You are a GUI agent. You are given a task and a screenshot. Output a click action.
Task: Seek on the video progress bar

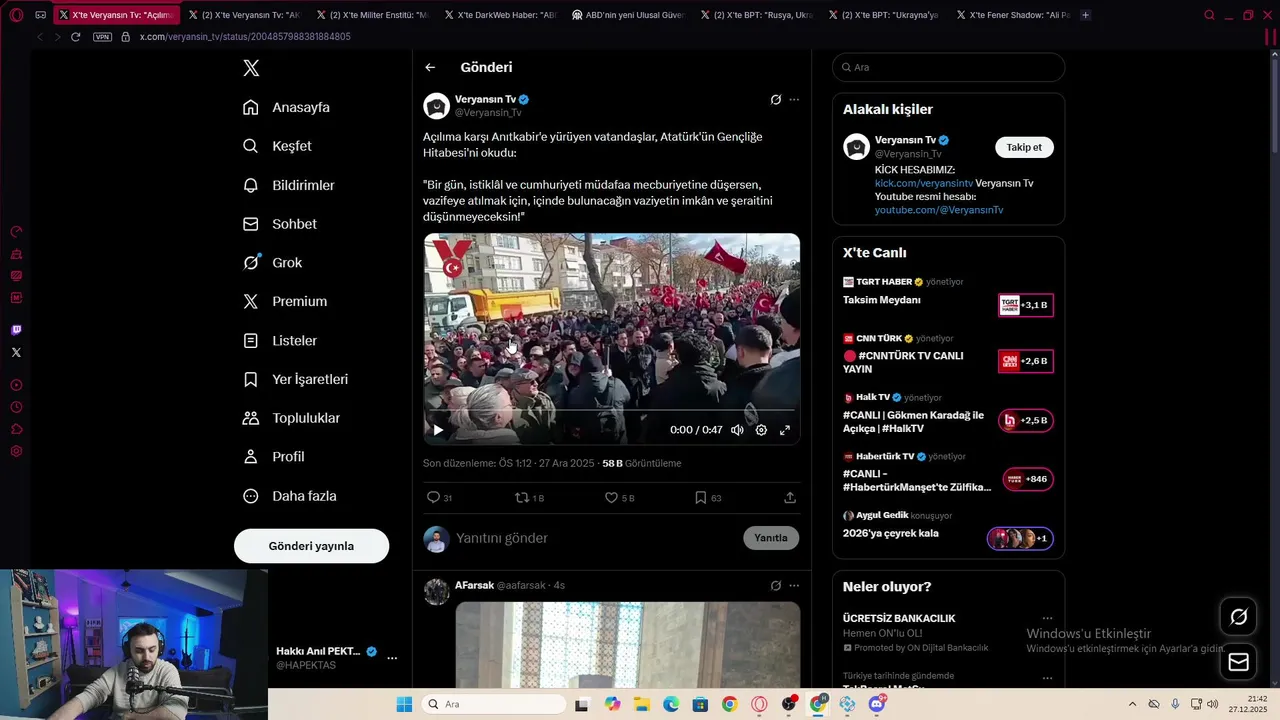point(611,410)
